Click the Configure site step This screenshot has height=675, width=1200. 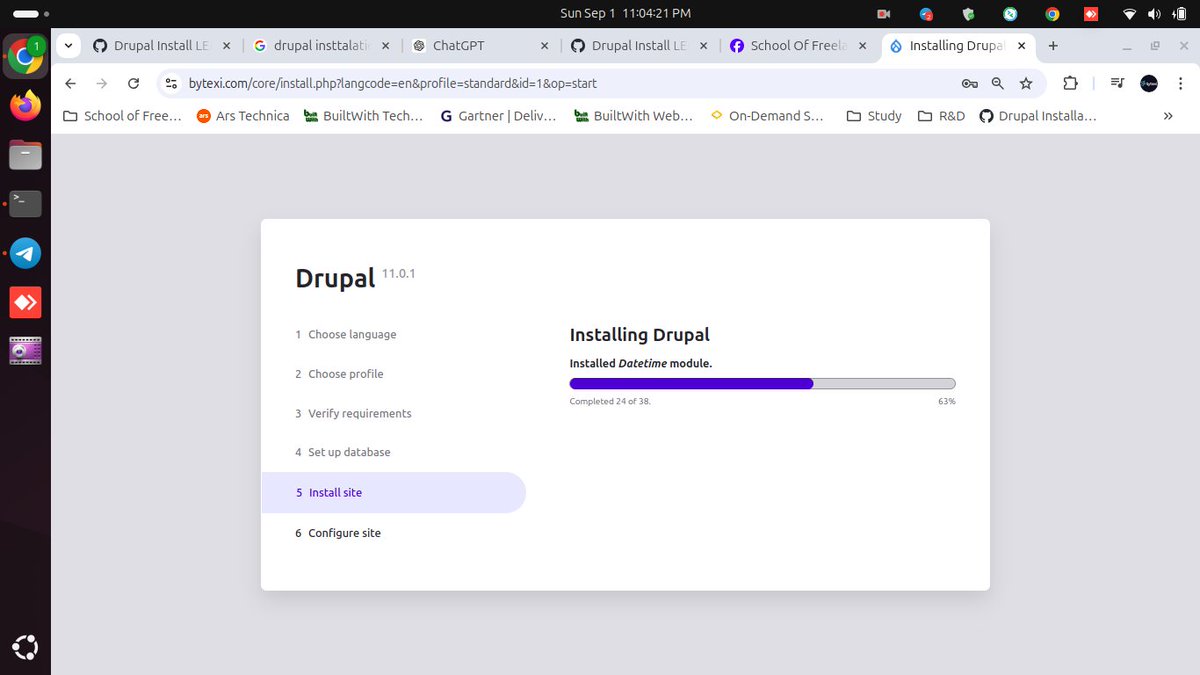(338, 533)
